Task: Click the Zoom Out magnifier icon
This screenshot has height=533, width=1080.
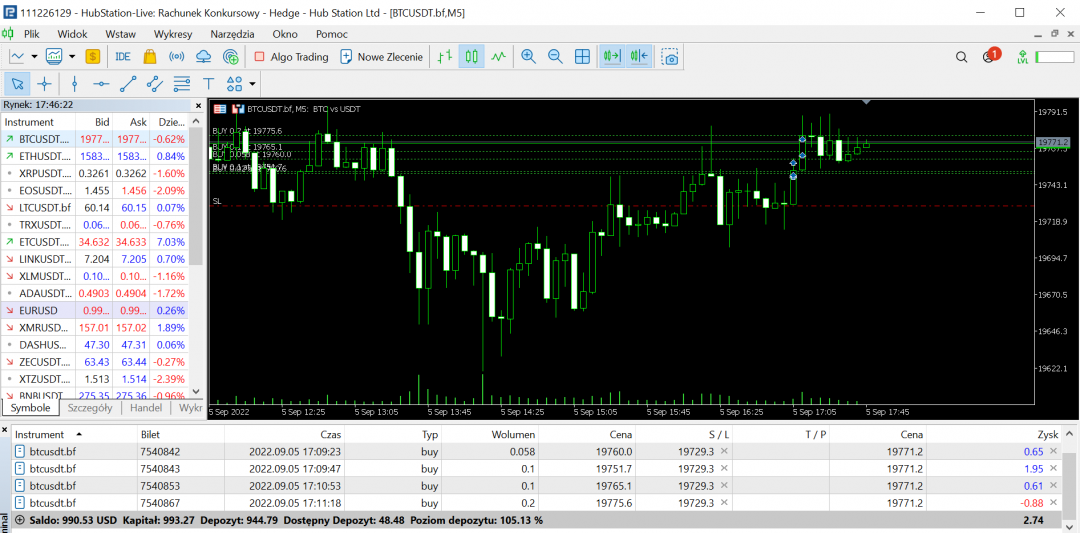Action: pyautogui.click(x=555, y=57)
